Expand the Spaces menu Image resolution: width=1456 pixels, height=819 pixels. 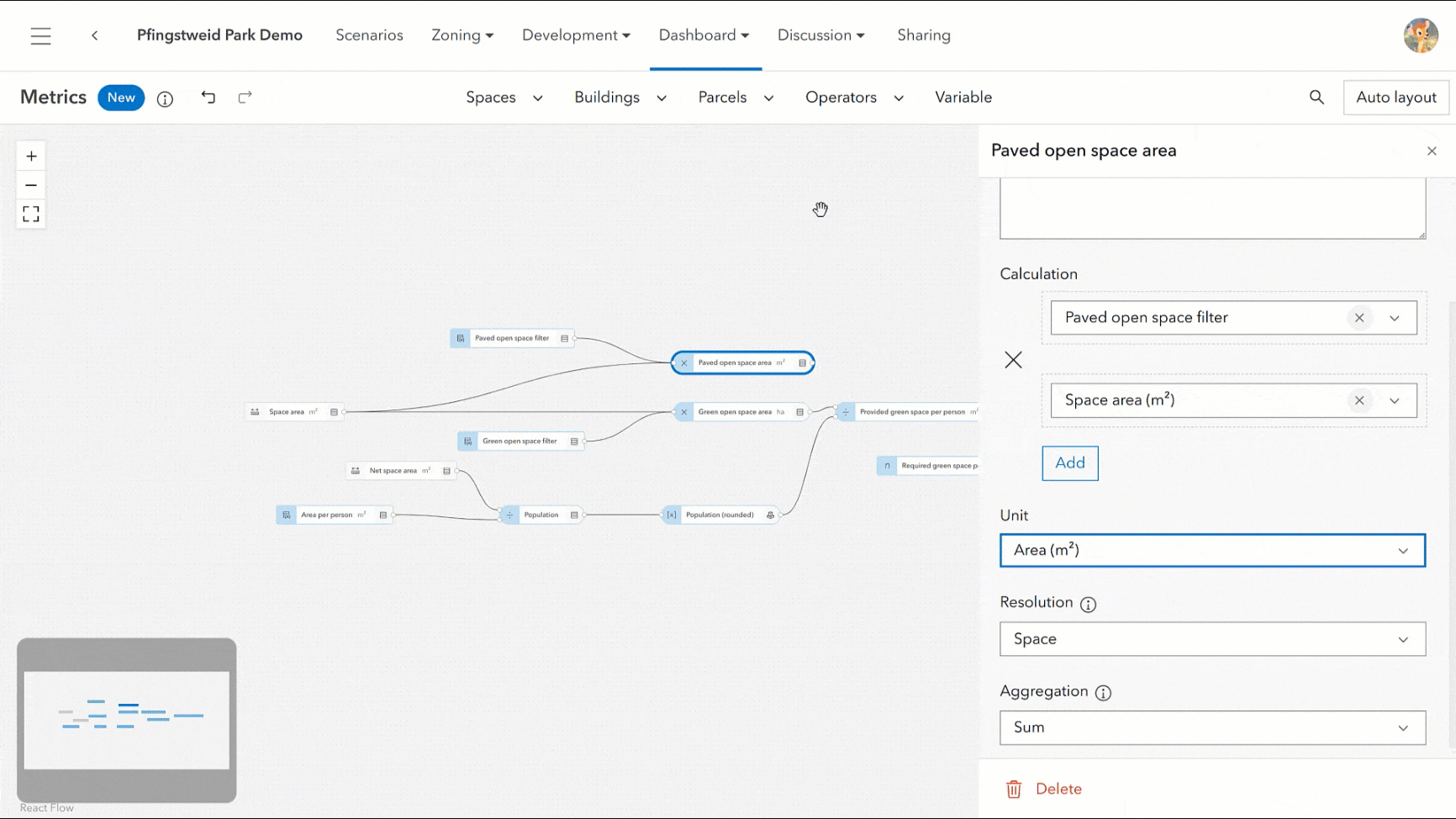[x=504, y=98]
